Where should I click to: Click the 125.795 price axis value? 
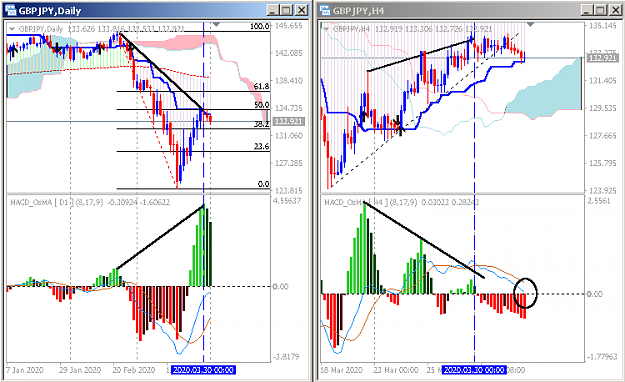(x=603, y=163)
